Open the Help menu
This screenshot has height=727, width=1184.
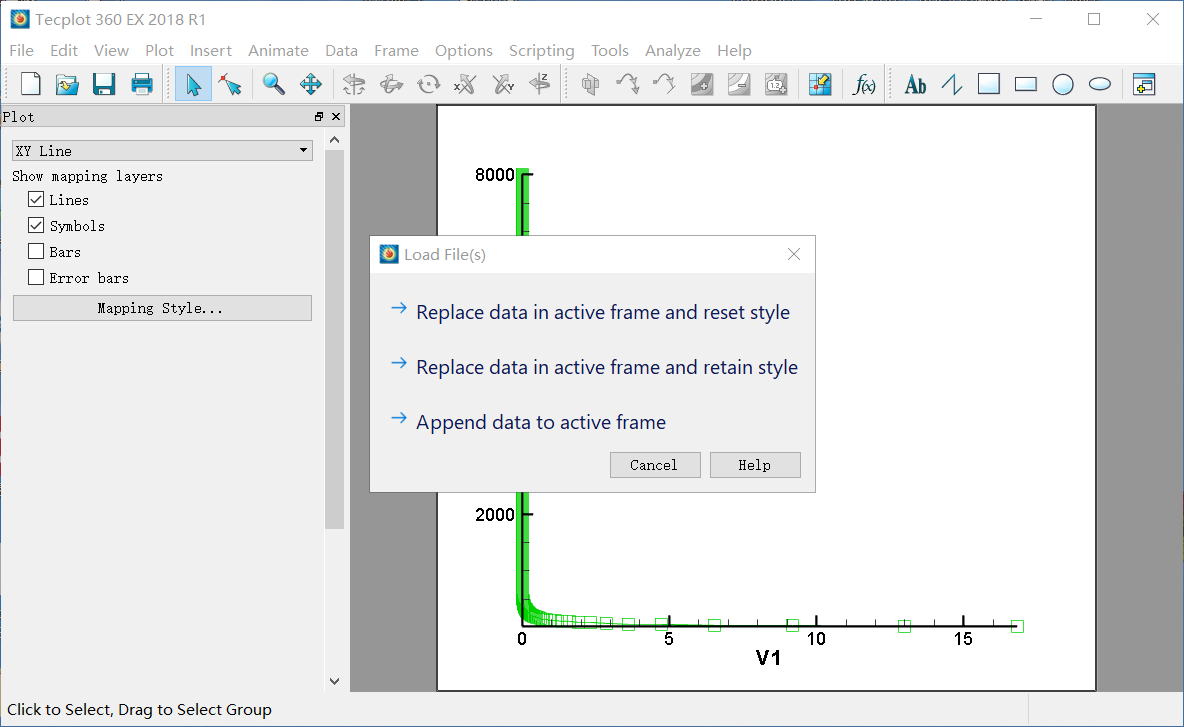pyautogui.click(x=734, y=51)
